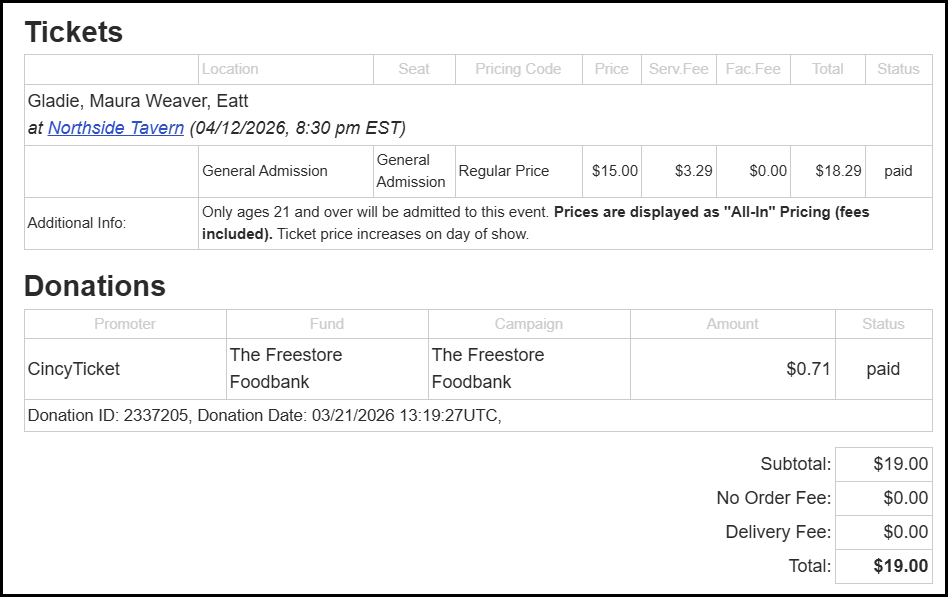Click the ticket Price value $15.00
Viewport: 948px width, 597px height.
point(614,171)
